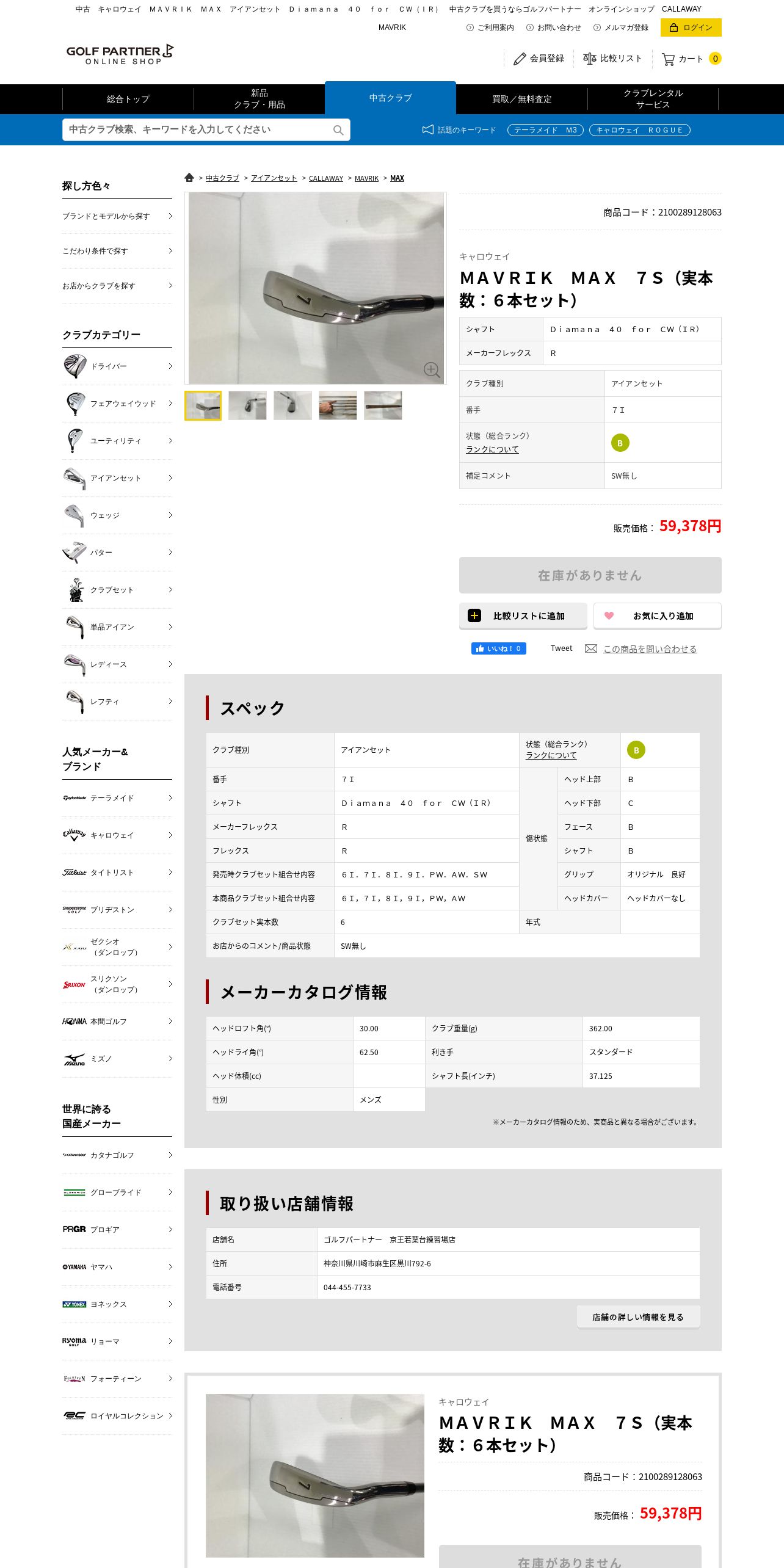Screen dimensions: 784x1568
Task: Click the shopping cart icon
Action: coord(668,59)
